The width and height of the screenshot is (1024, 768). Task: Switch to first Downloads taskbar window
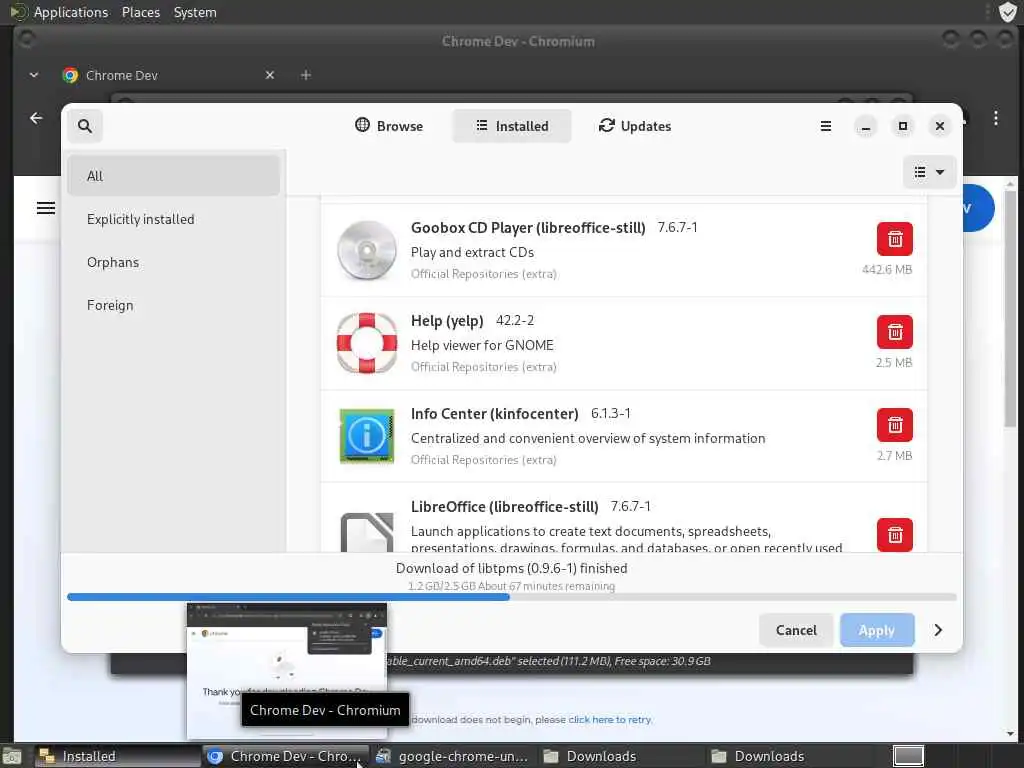pyautogui.click(x=621, y=756)
